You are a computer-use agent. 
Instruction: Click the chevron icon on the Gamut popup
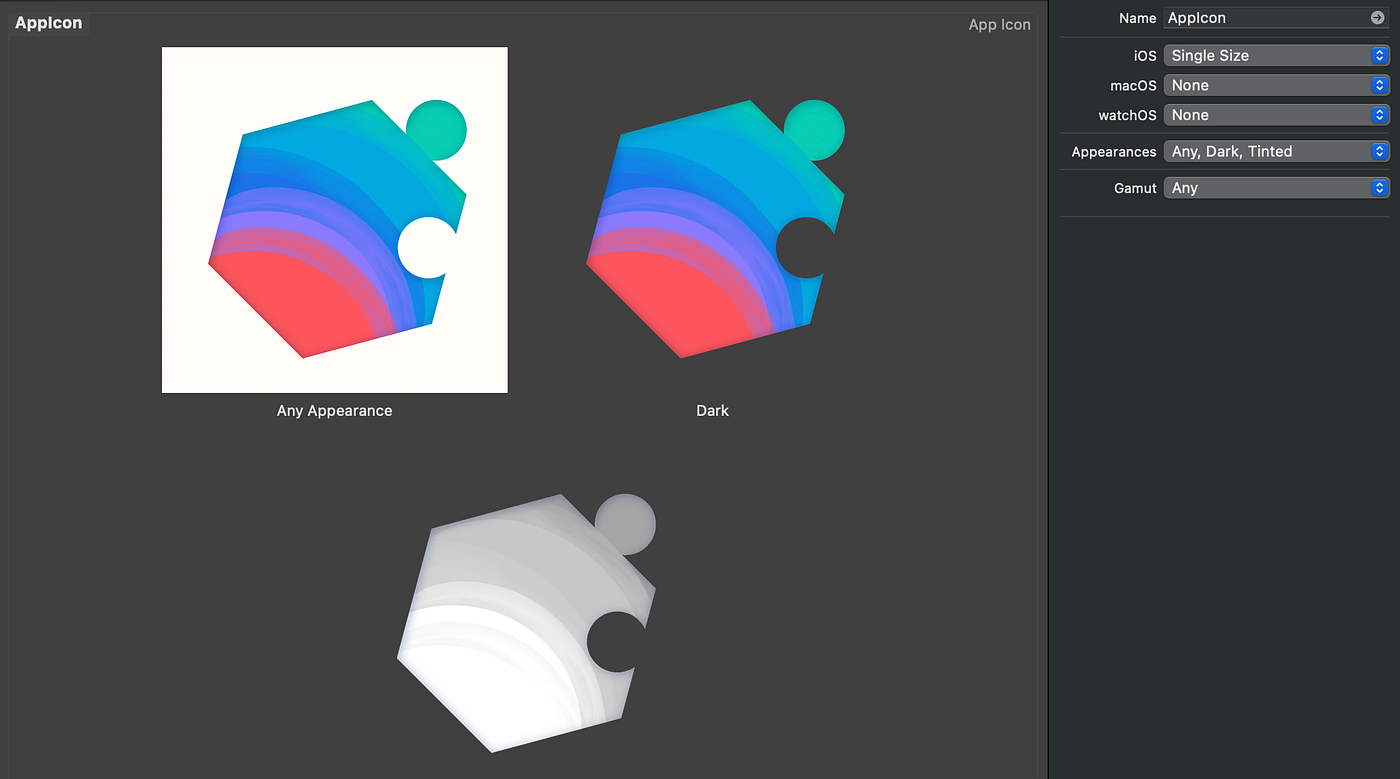pyautogui.click(x=1381, y=187)
